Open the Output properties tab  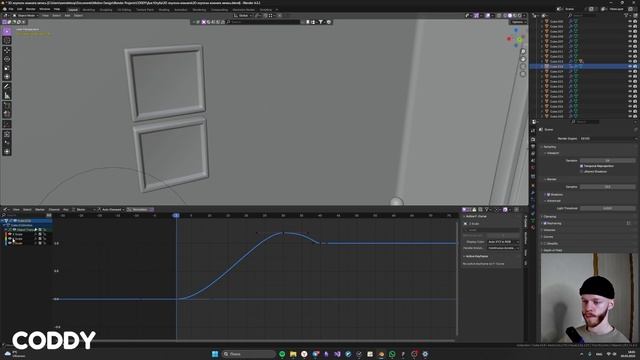coord(533,147)
